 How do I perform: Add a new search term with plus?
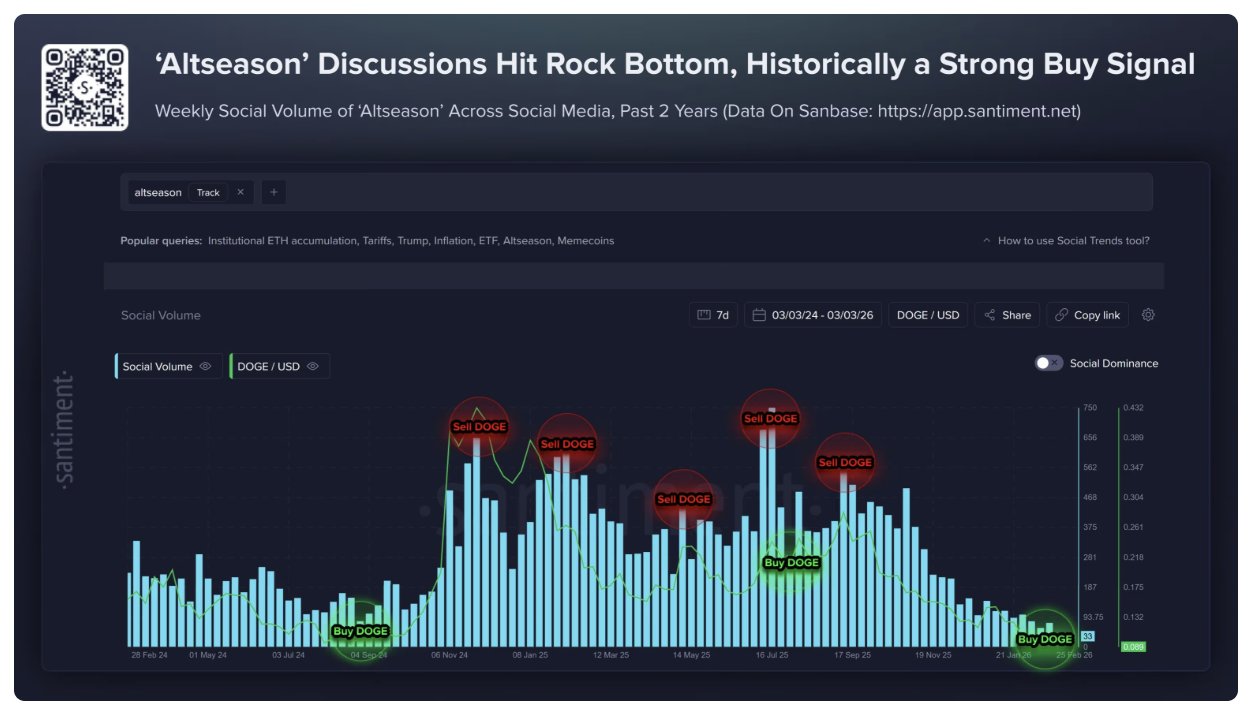coord(273,193)
